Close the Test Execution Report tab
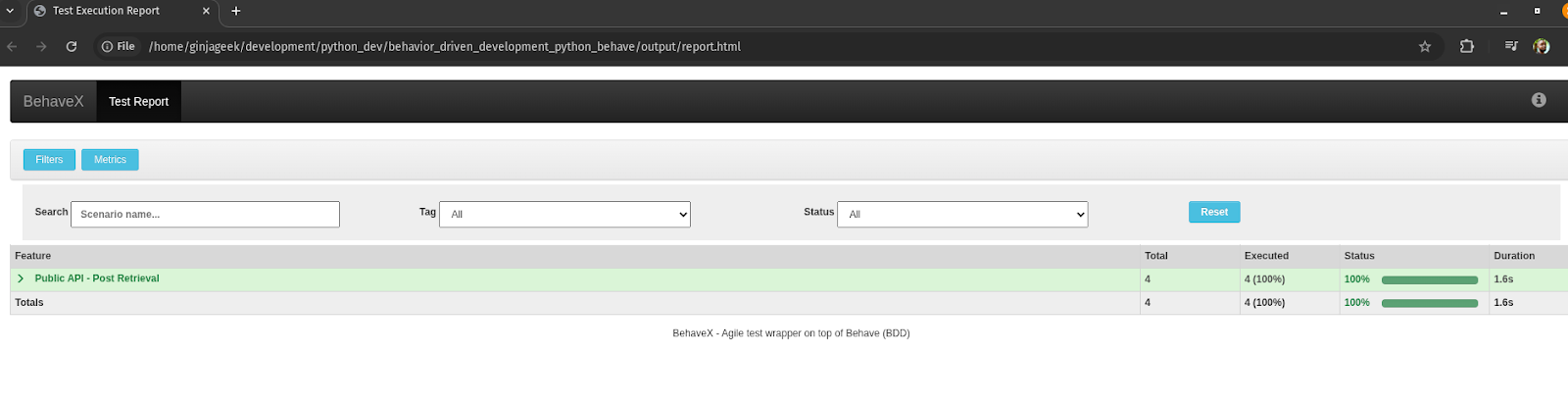This screenshot has height=404, width=1568. point(206,11)
